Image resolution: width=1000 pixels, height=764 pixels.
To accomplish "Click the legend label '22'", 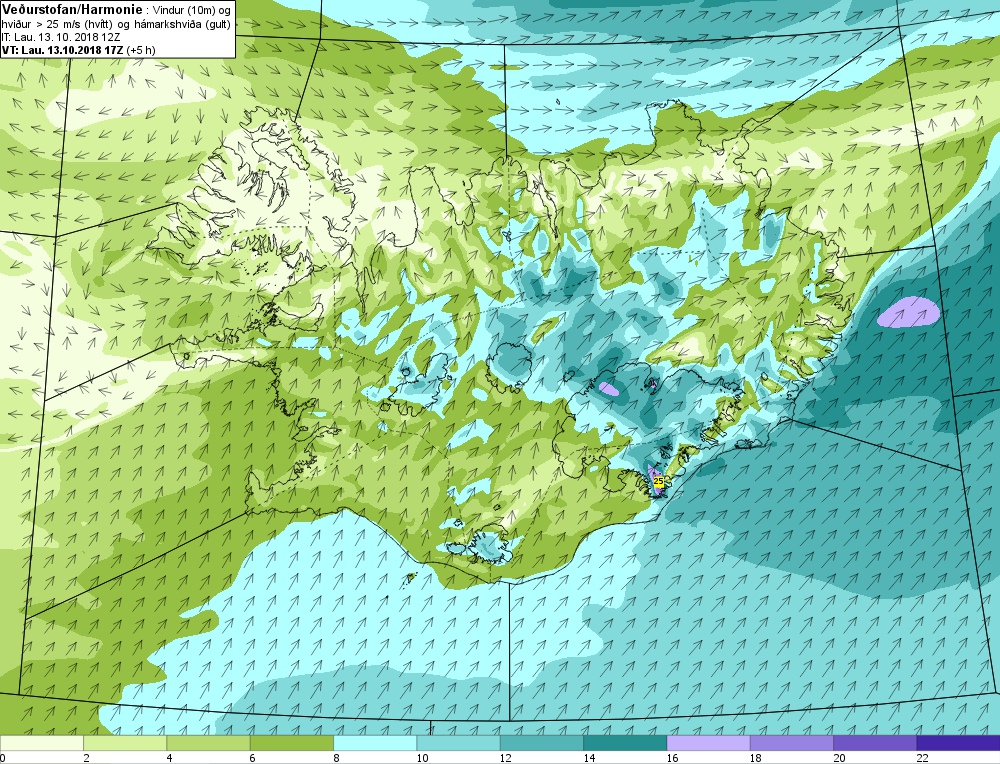I will (x=923, y=758).
